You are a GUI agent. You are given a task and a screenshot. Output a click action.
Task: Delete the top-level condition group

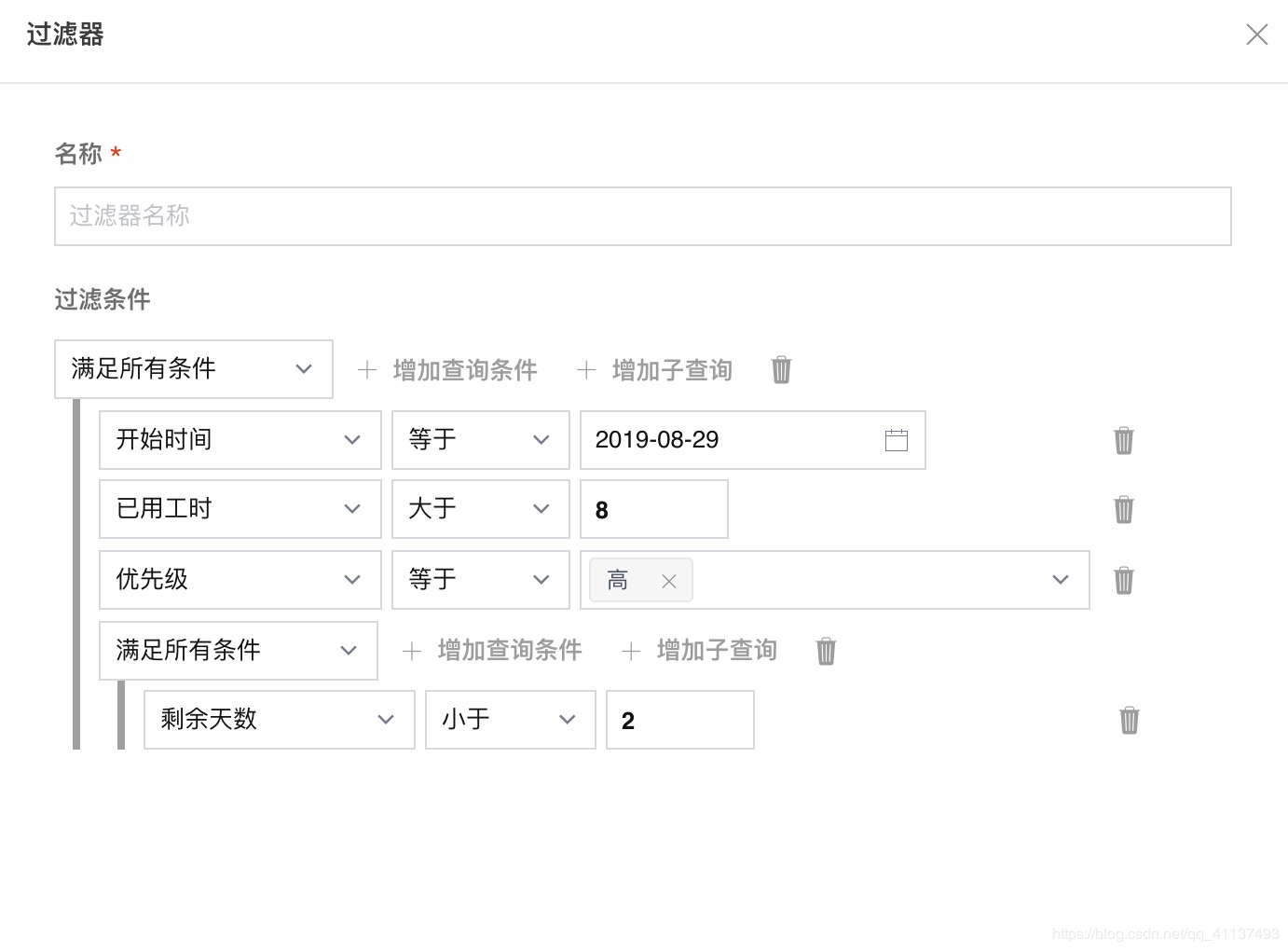pos(780,369)
